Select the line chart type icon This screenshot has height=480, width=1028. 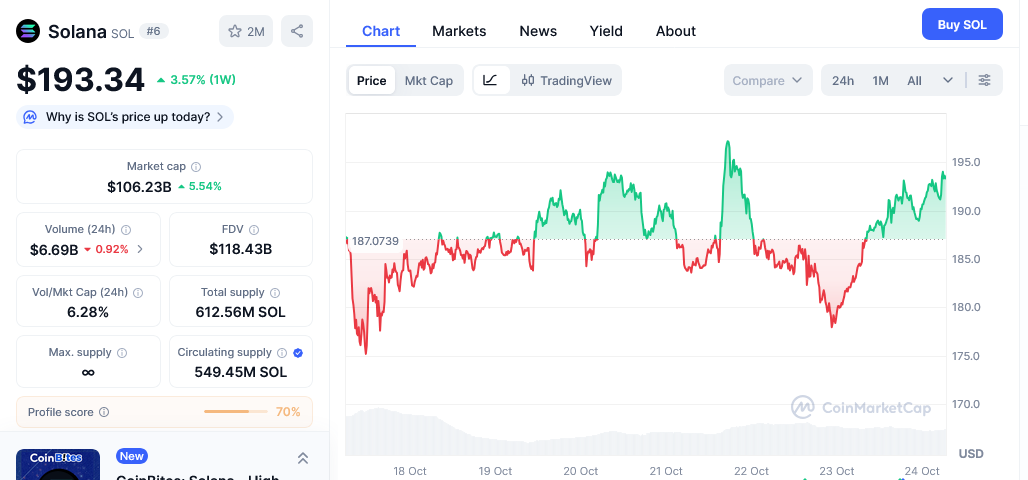(x=490, y=80)
